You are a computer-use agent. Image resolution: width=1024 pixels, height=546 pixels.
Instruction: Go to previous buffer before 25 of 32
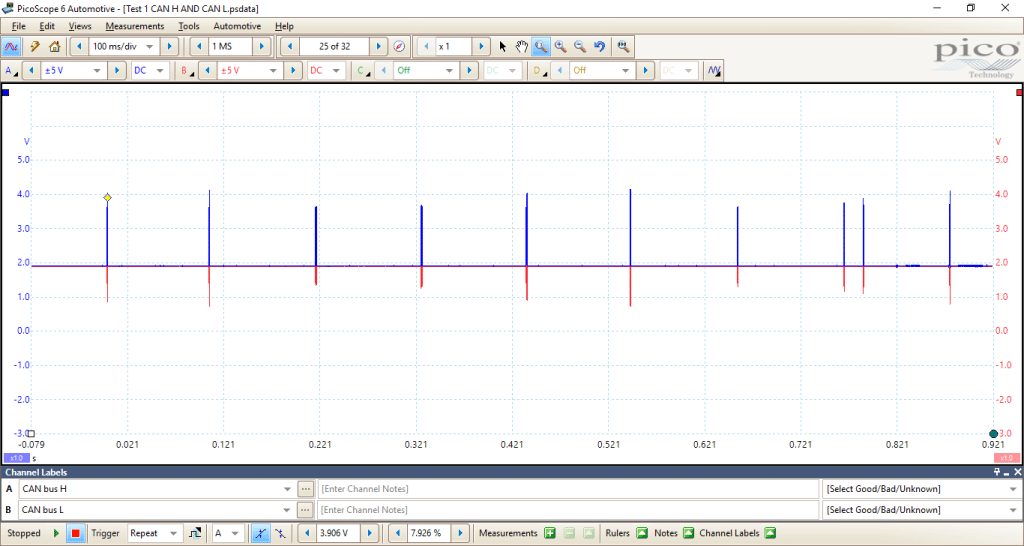tap(289, 47)
